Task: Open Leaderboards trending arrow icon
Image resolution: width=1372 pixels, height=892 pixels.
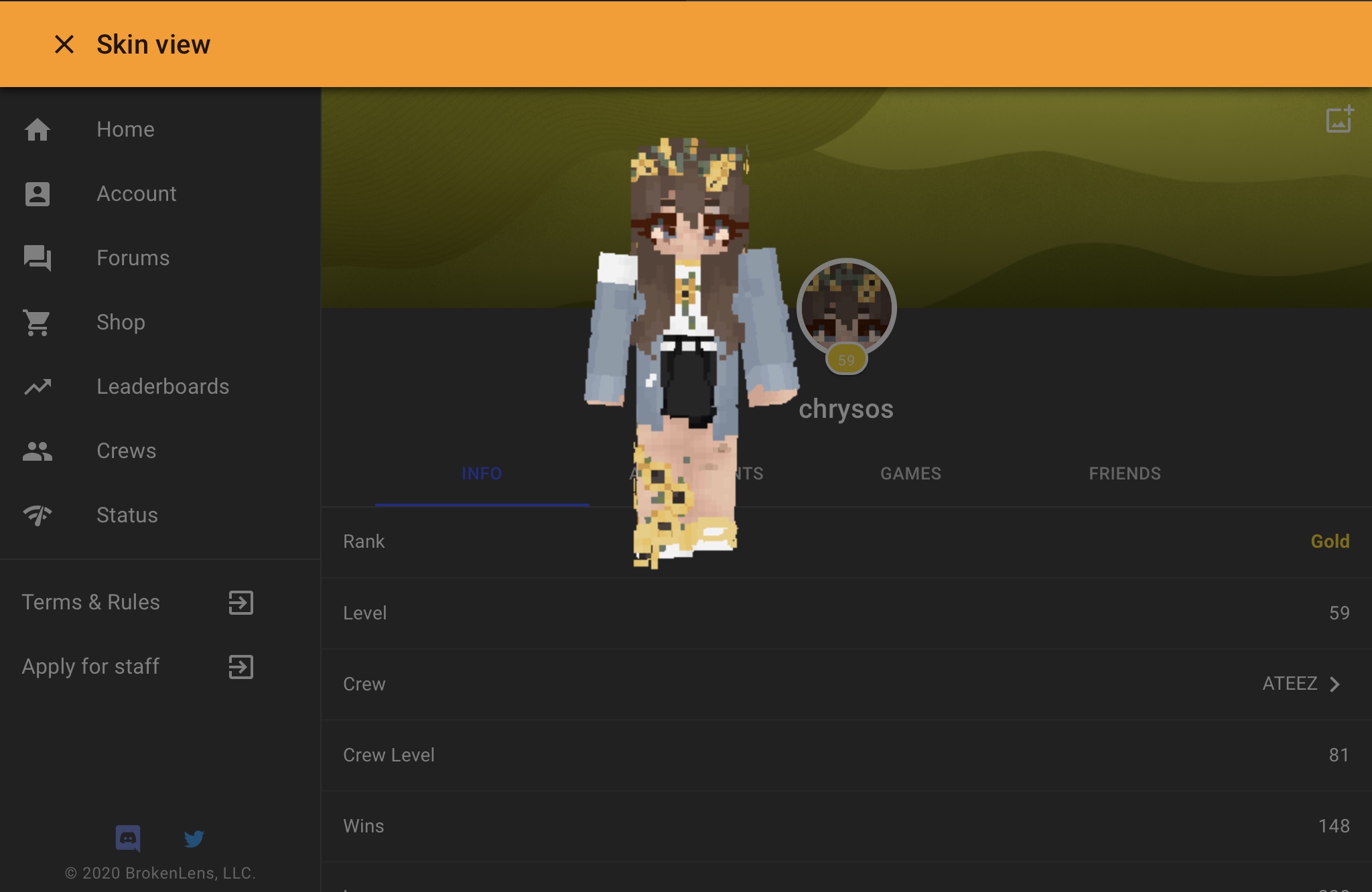Action: pos(38,386)
